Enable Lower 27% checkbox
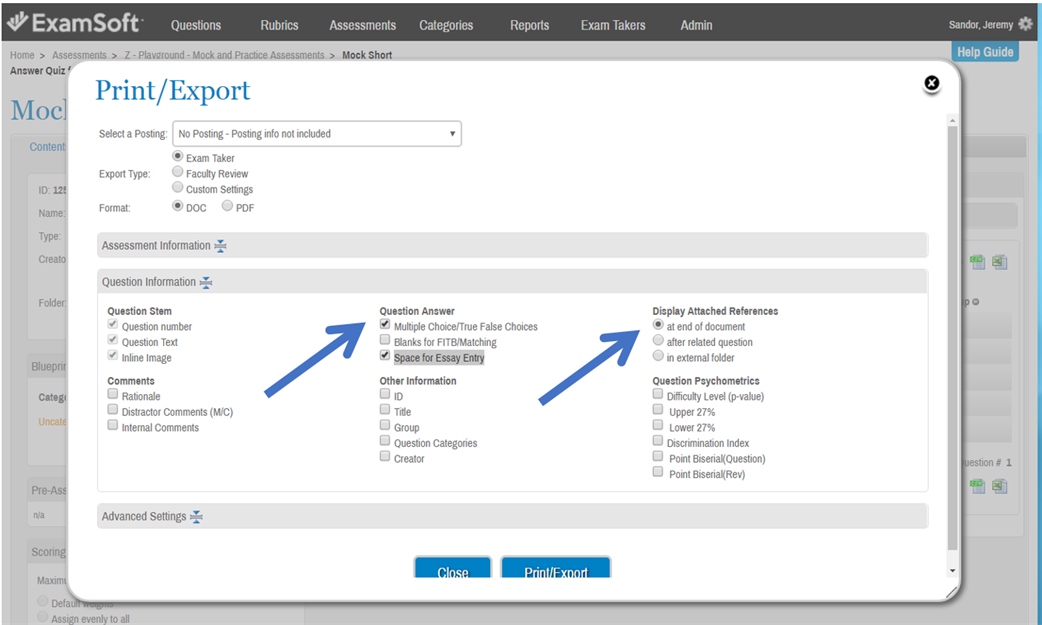This screenshot has width=1042, height=625. (x=658, y=426)
